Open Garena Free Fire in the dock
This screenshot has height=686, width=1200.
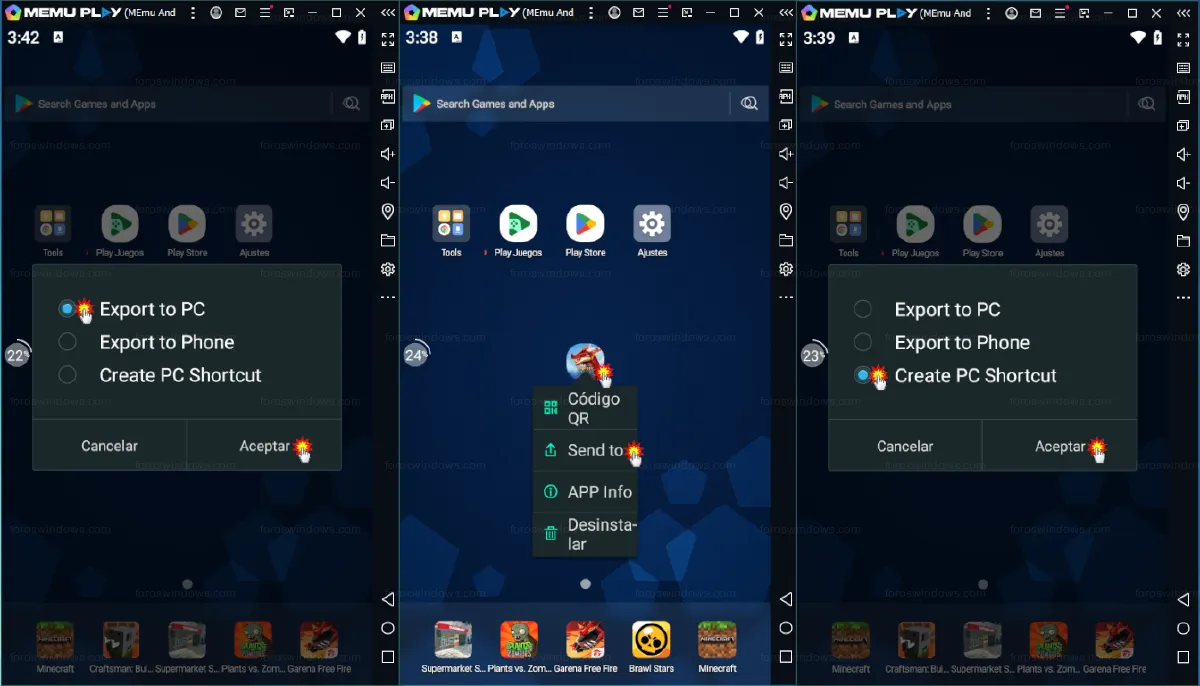tap(584, 640)
